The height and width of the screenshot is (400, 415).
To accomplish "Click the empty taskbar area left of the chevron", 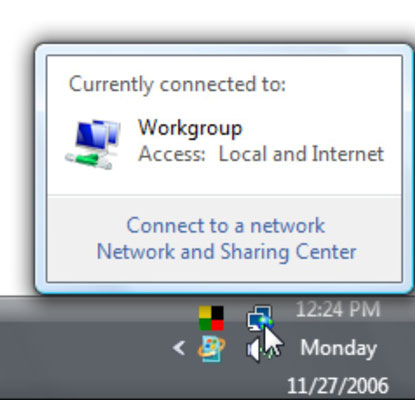I will click(x=83, y=348).
